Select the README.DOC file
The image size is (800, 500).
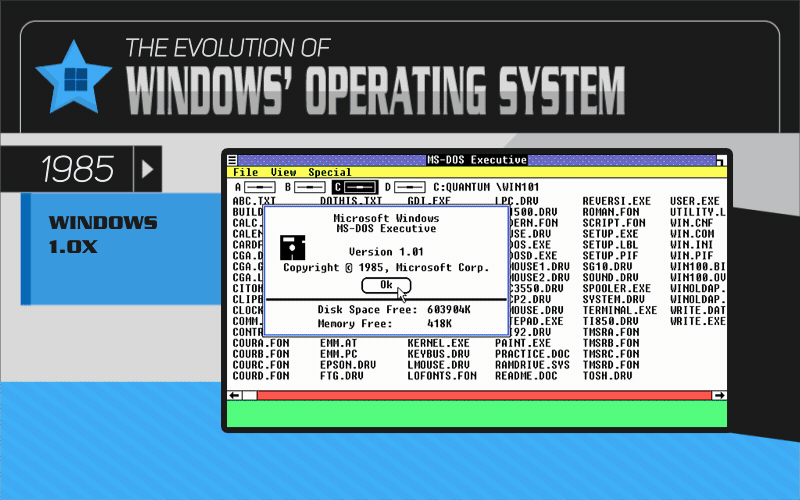pos(525,376)
